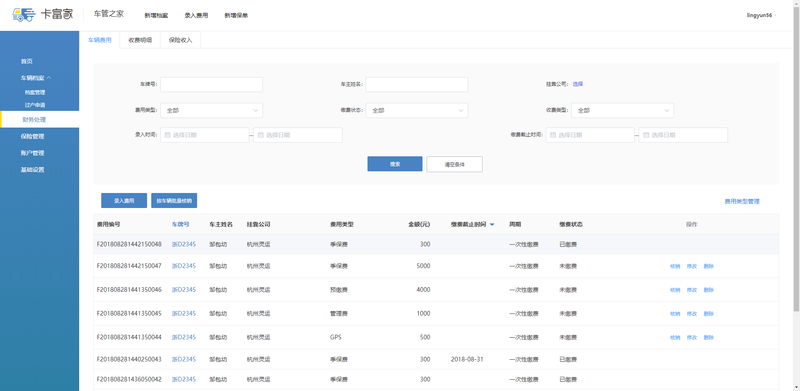
Task: Click the 缴费截止时间 end date field
Action: [x=683, y=135]
